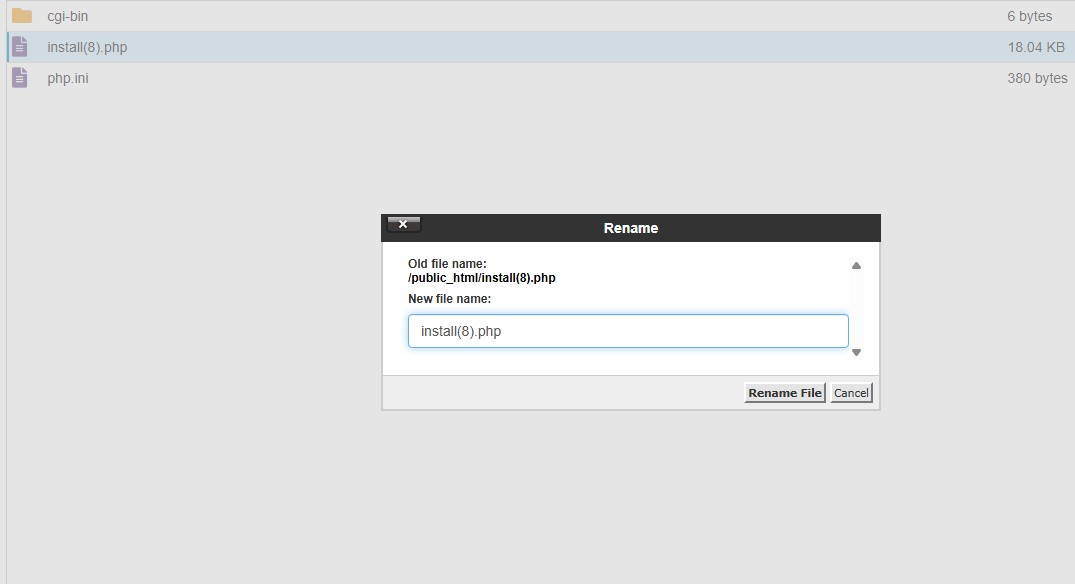
Task: Select the php.ini file name
Action: pyautogui.click(x=68, y=78)
